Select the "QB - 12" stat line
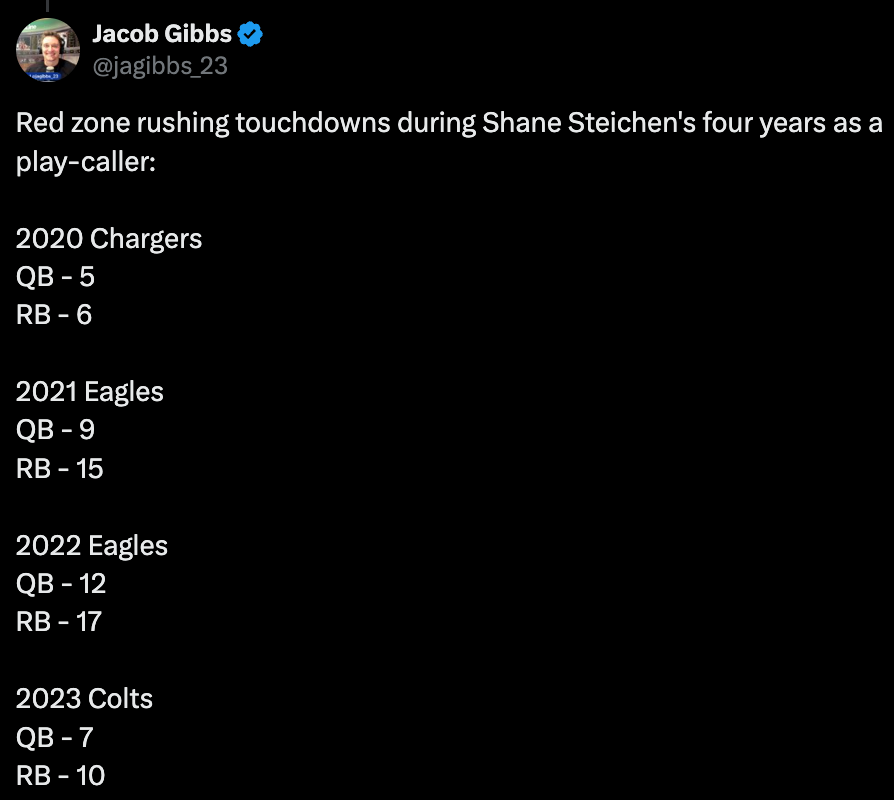This screenshot has height=800, width=894. [61, 583]
